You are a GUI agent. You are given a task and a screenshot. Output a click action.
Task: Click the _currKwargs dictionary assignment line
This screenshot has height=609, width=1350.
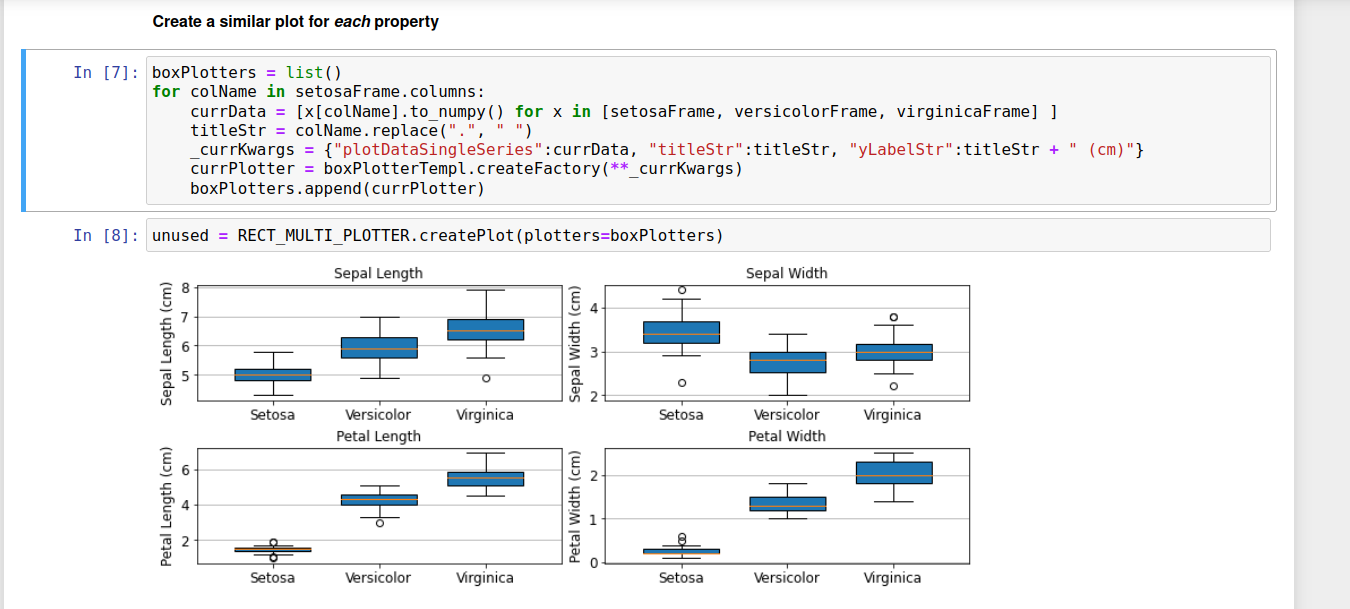tap(667, 150)
